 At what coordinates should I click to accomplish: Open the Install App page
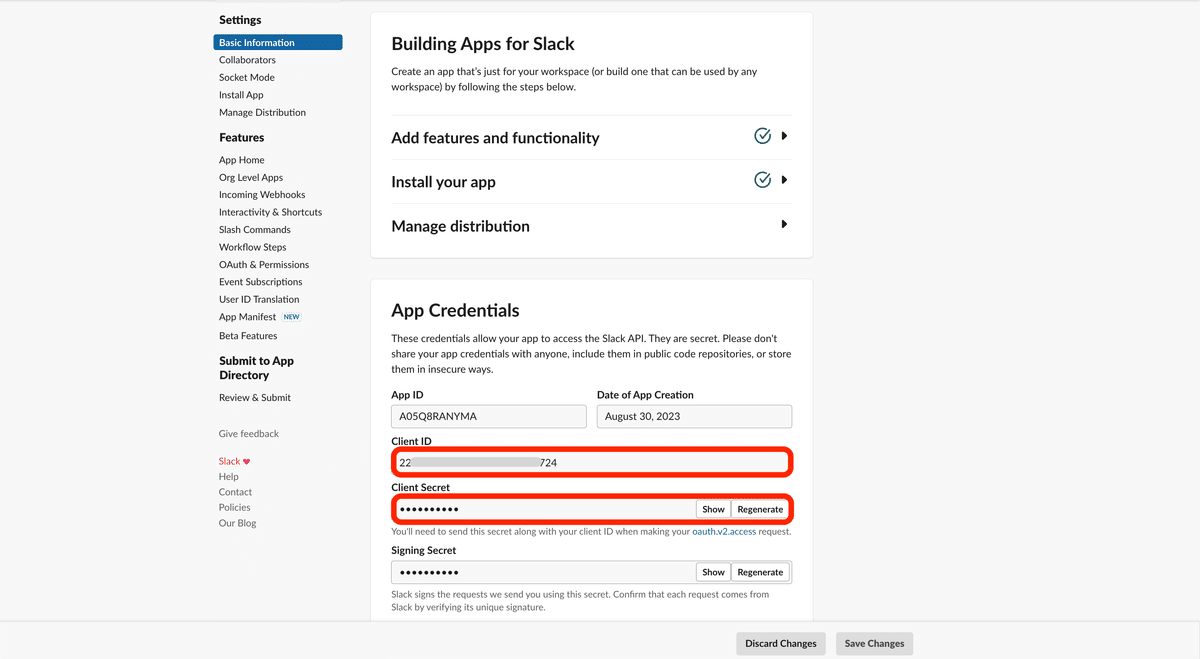pos(241,95)
